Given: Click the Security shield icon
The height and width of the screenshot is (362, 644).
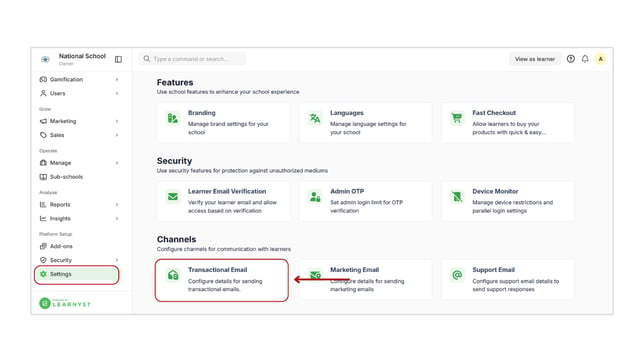Looking at the screenshot, I should coord(43,260).
